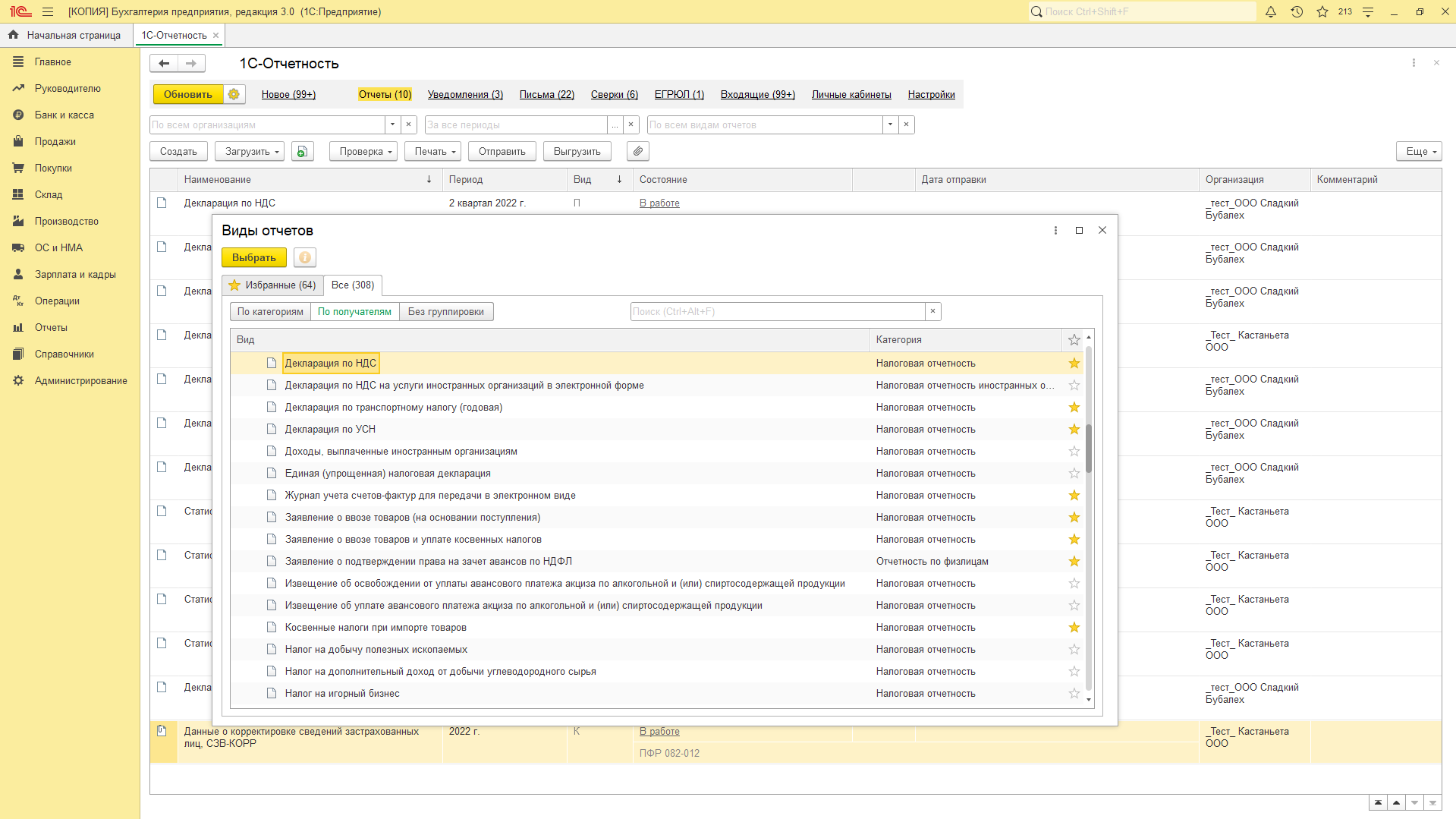Open the Письма (22) section
The image size is (1456, 819).
547,94
